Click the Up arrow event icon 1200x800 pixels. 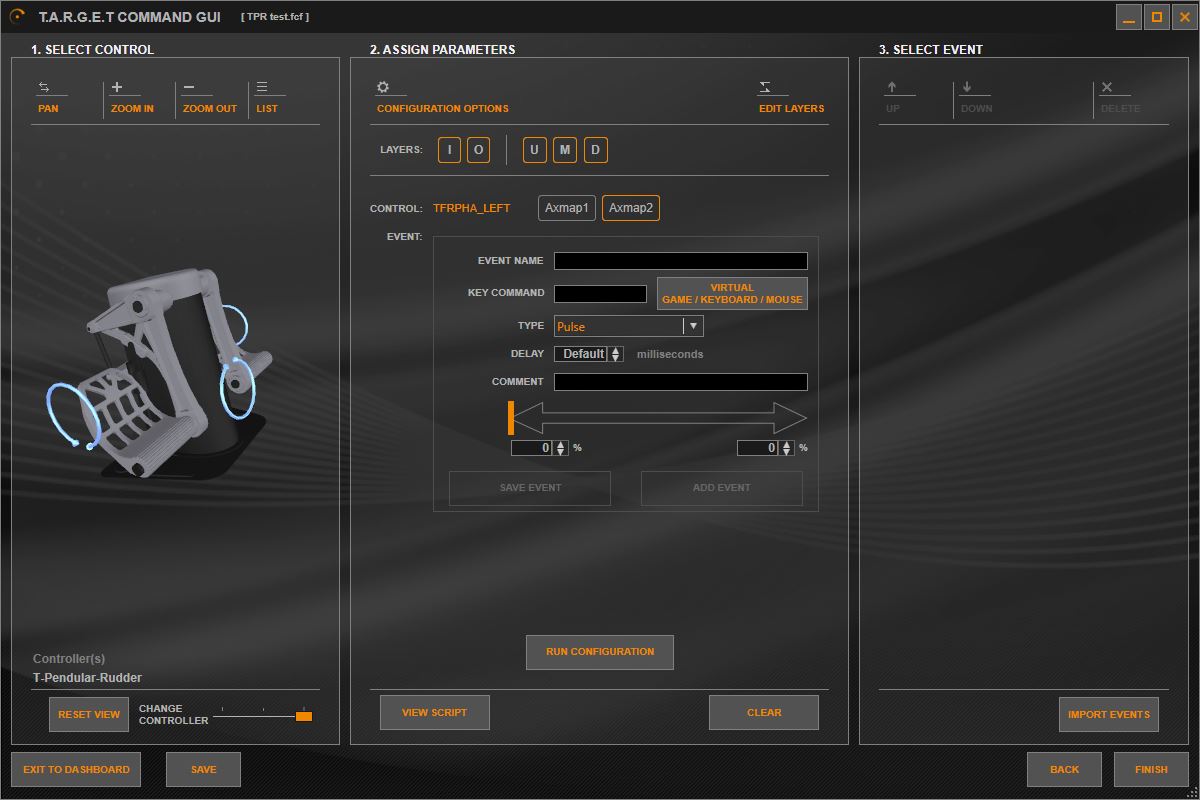(x=892, y=88)
